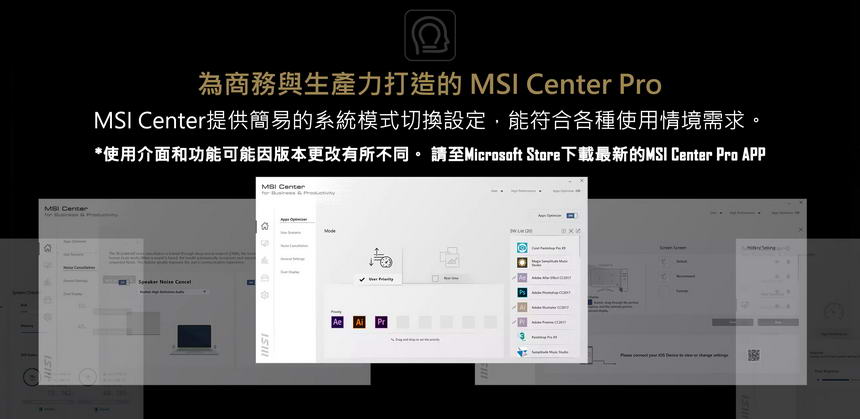Screen dimensions: 860x419
Task: Select Adobe Photoshop CC2017 list icon
Action: click(x=522, y=292)
